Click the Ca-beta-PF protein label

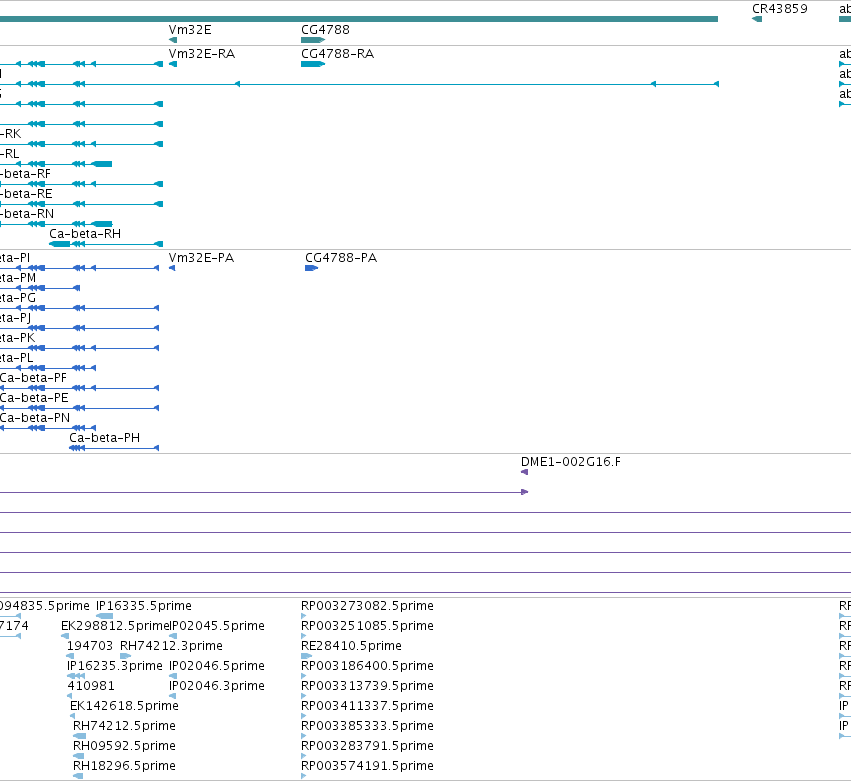coord(33,378)
